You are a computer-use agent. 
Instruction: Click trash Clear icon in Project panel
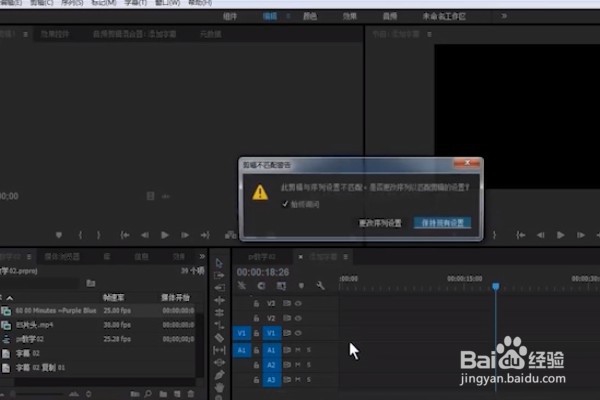click(191, 393)
